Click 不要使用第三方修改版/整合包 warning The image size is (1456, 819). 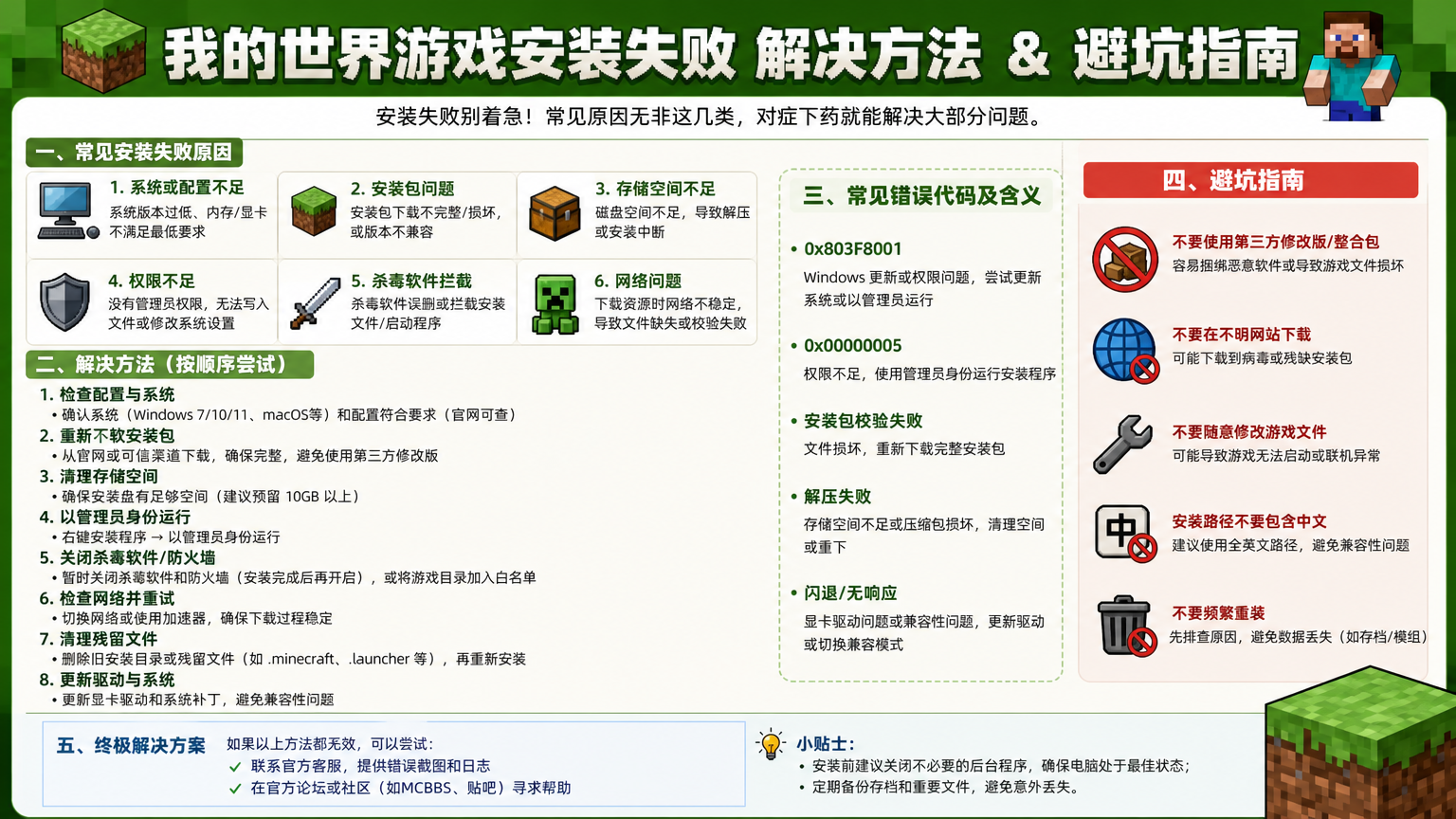(1276, 242)
